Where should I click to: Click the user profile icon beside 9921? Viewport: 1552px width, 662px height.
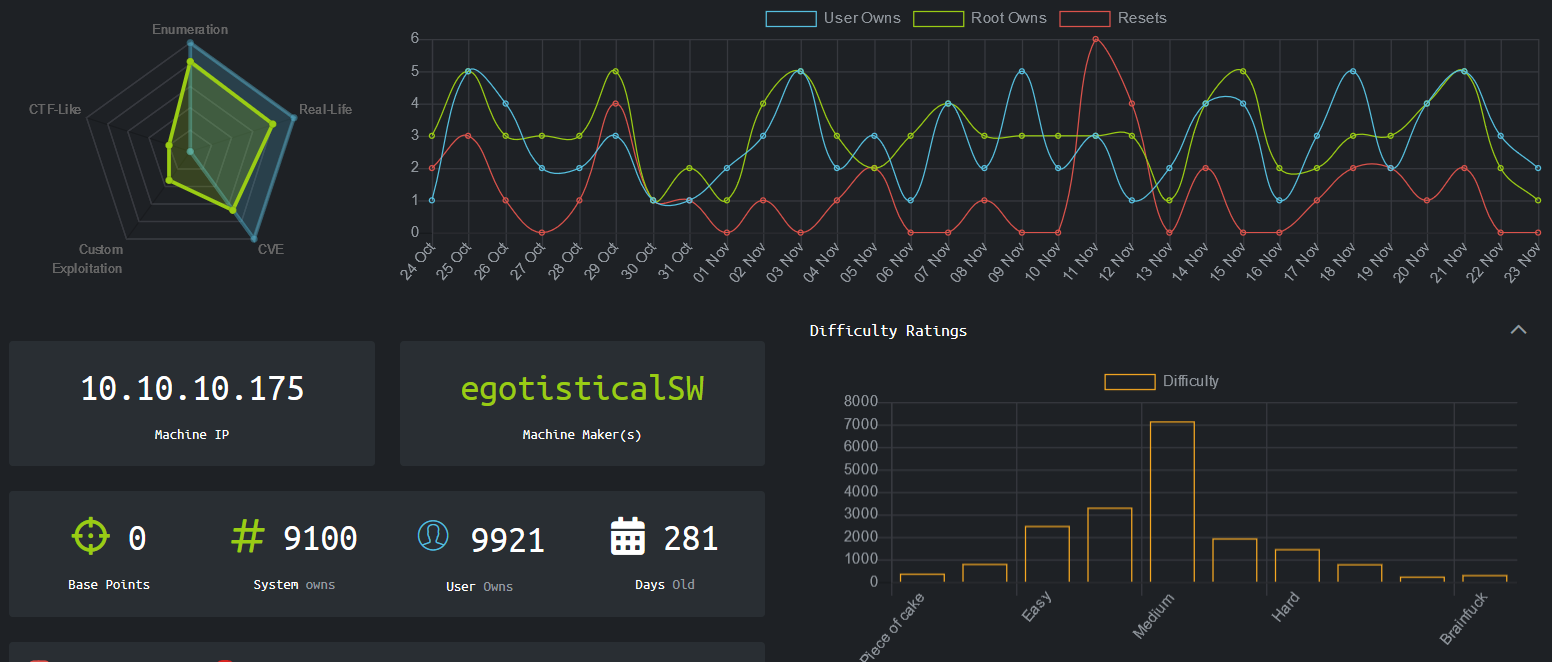pyautogui.click(x=433, y=535)
